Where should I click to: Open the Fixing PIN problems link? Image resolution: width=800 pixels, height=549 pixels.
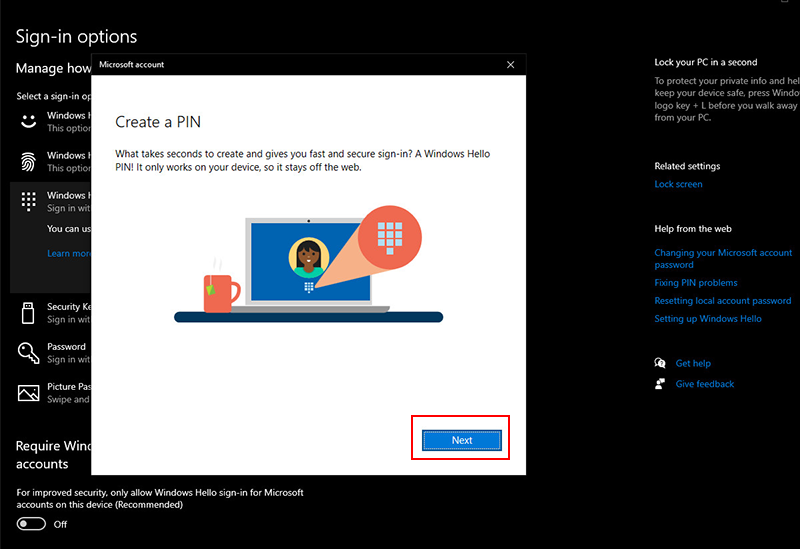696,283
